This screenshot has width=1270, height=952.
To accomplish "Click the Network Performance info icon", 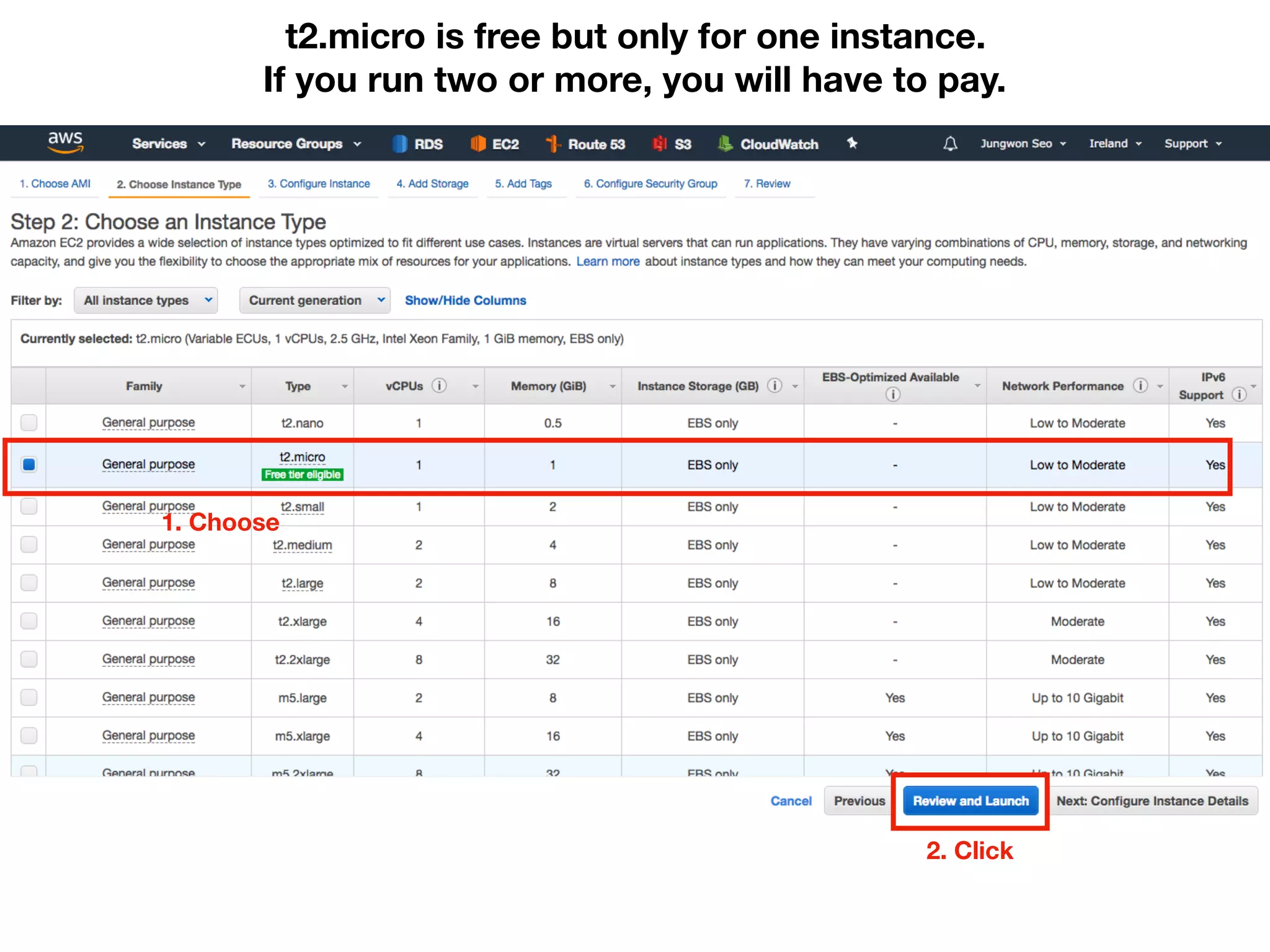I will point(1140,386).
